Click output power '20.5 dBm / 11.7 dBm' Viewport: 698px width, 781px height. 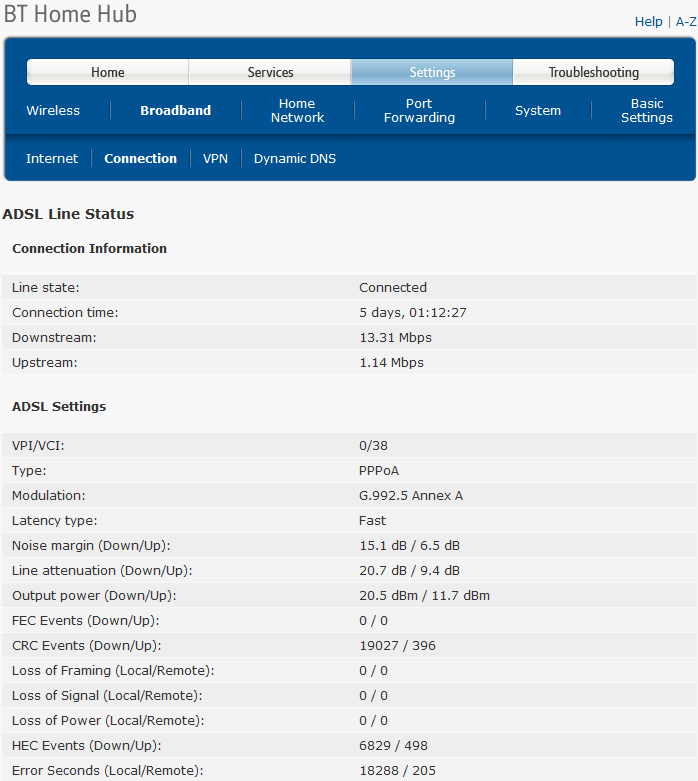[x=424, y=595]
